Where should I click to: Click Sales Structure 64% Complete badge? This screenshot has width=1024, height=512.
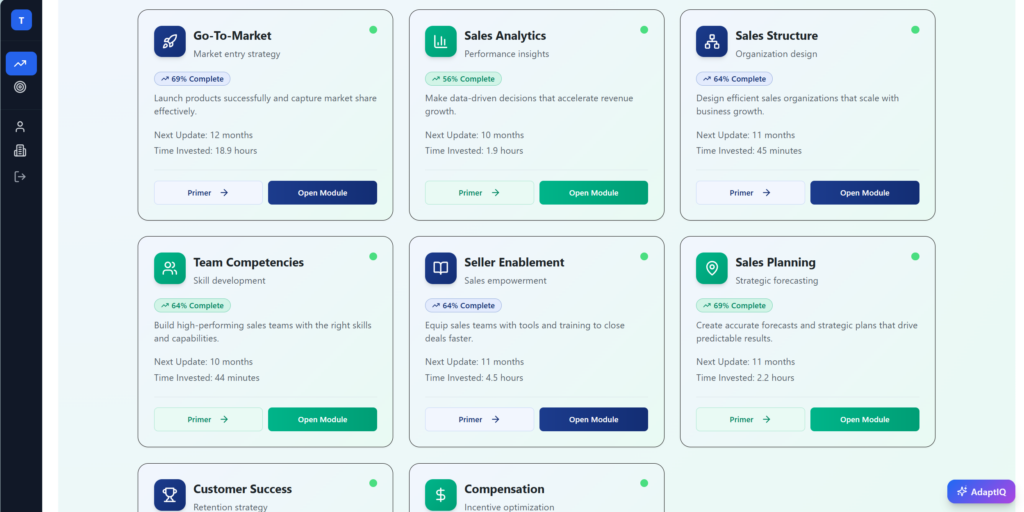coord(734,79)
